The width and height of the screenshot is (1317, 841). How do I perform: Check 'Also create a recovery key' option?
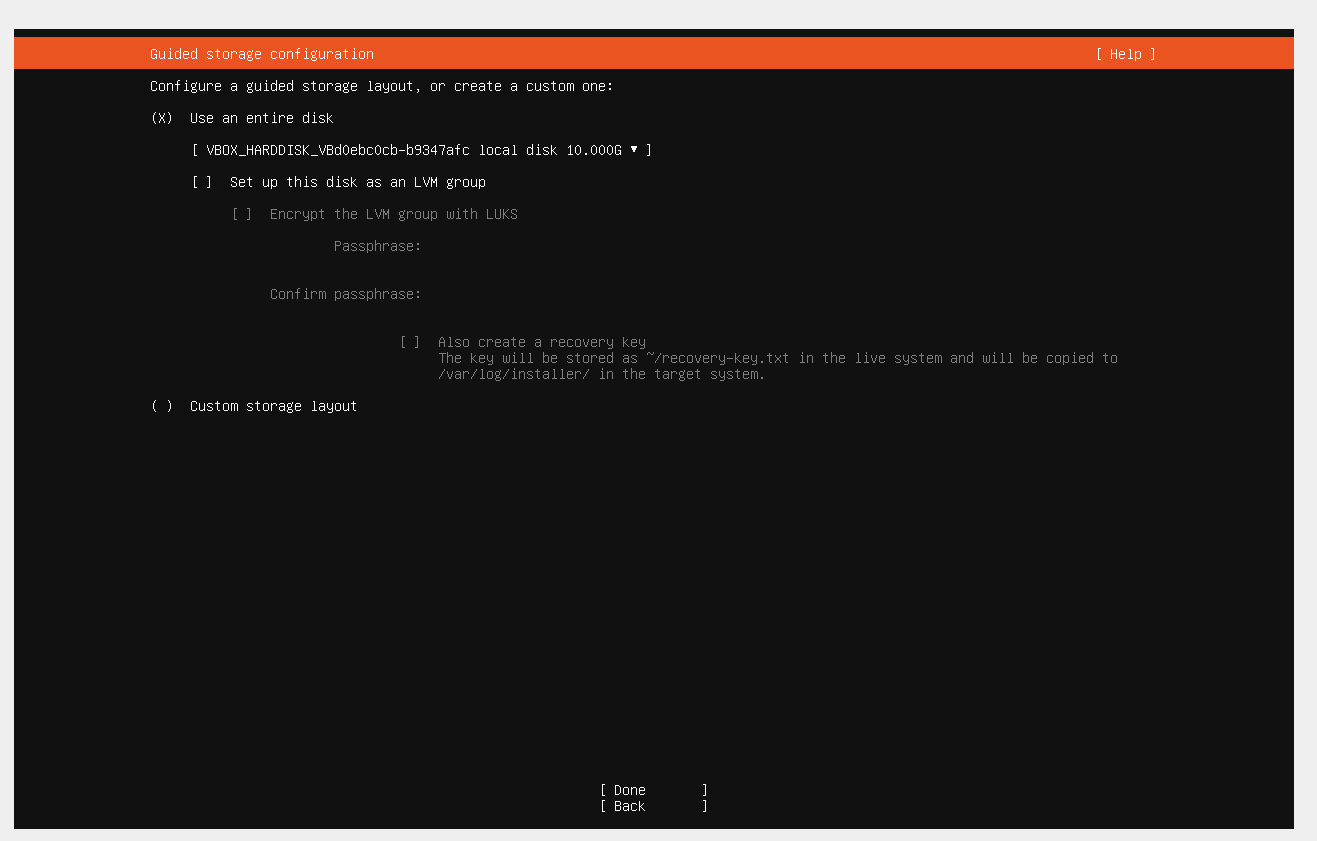[x=410, y=342]
